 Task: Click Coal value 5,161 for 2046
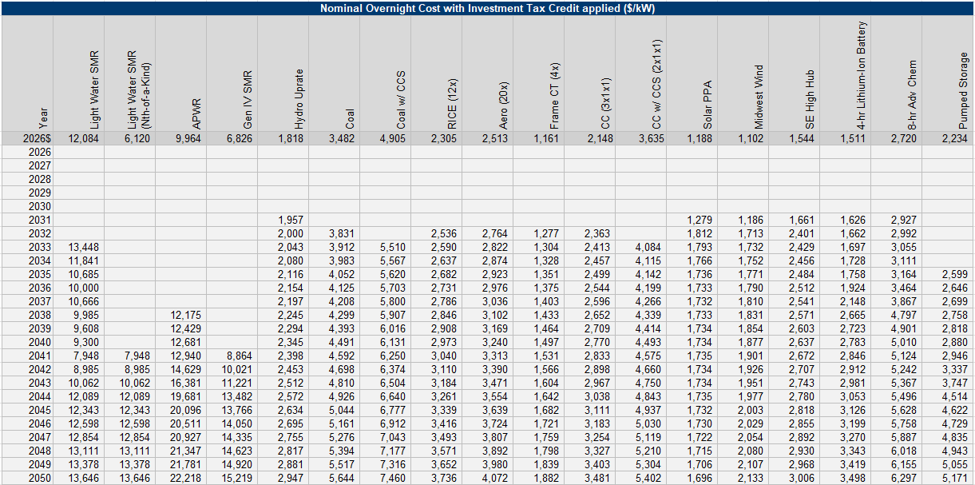(x=341, y=424)
